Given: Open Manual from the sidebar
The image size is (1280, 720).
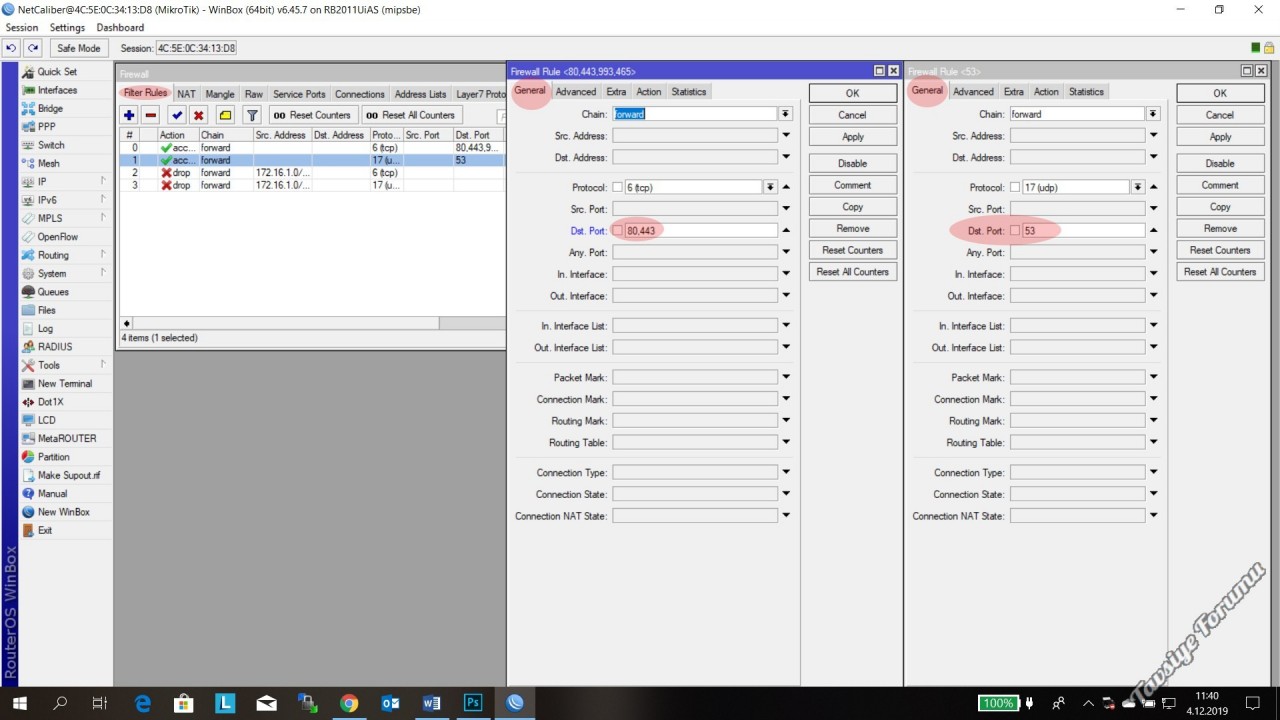Looking at the screenshot, I should pos(53,493).
